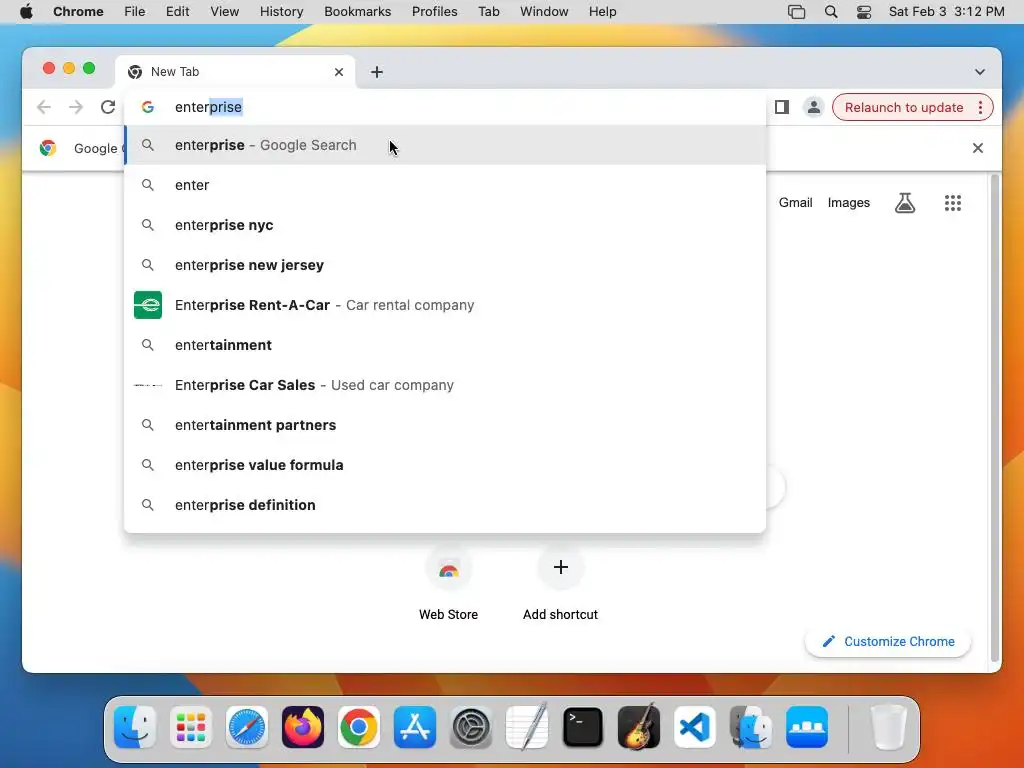Screen dimensions: 1024x768
Task: Pick the enterprise nyc suggestion
Action: (445, 225)
